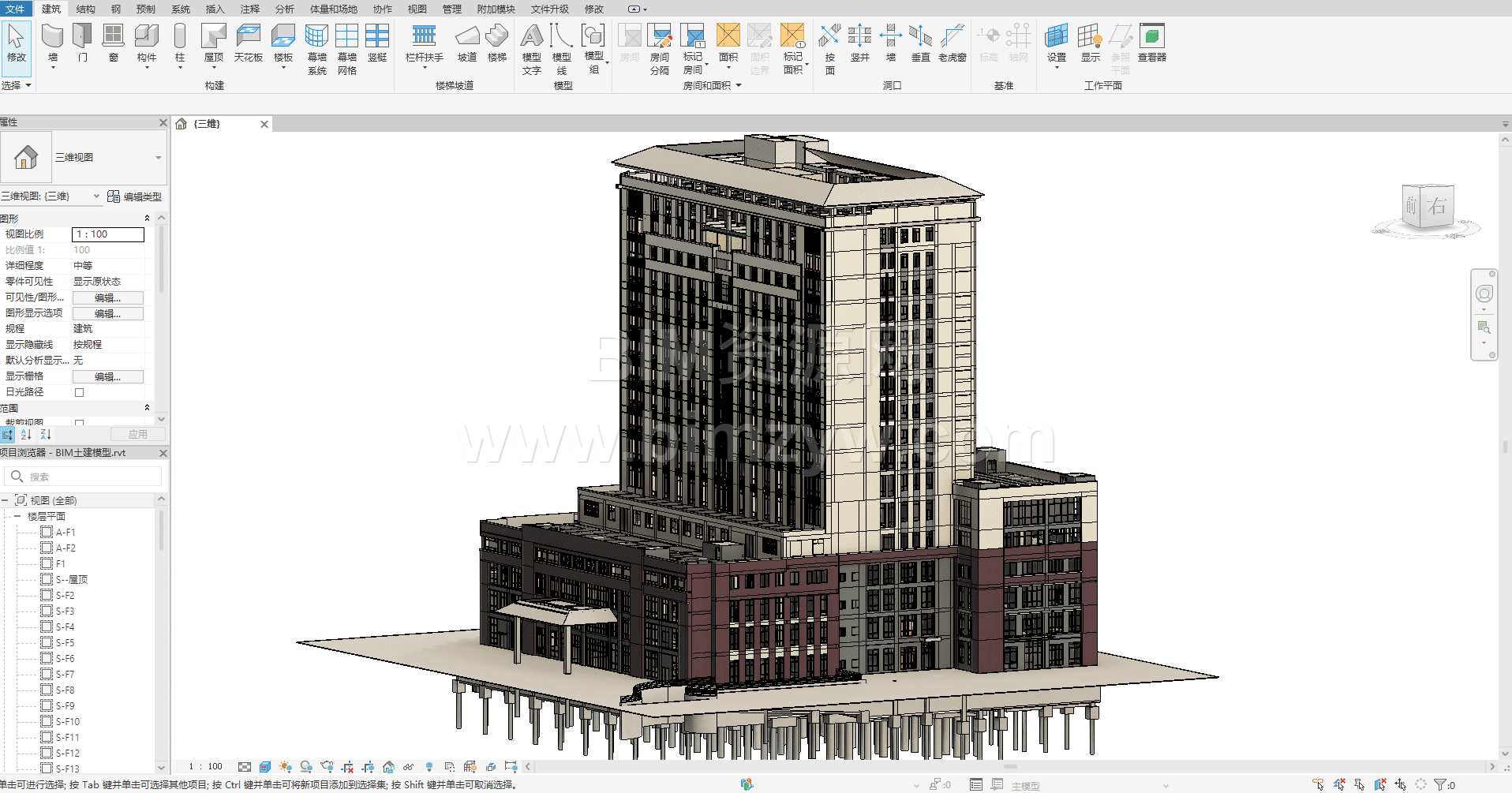The image size is (1512, 793).
Task: Enable the 日光路径 checkbox
Action: tap(79, 392)
